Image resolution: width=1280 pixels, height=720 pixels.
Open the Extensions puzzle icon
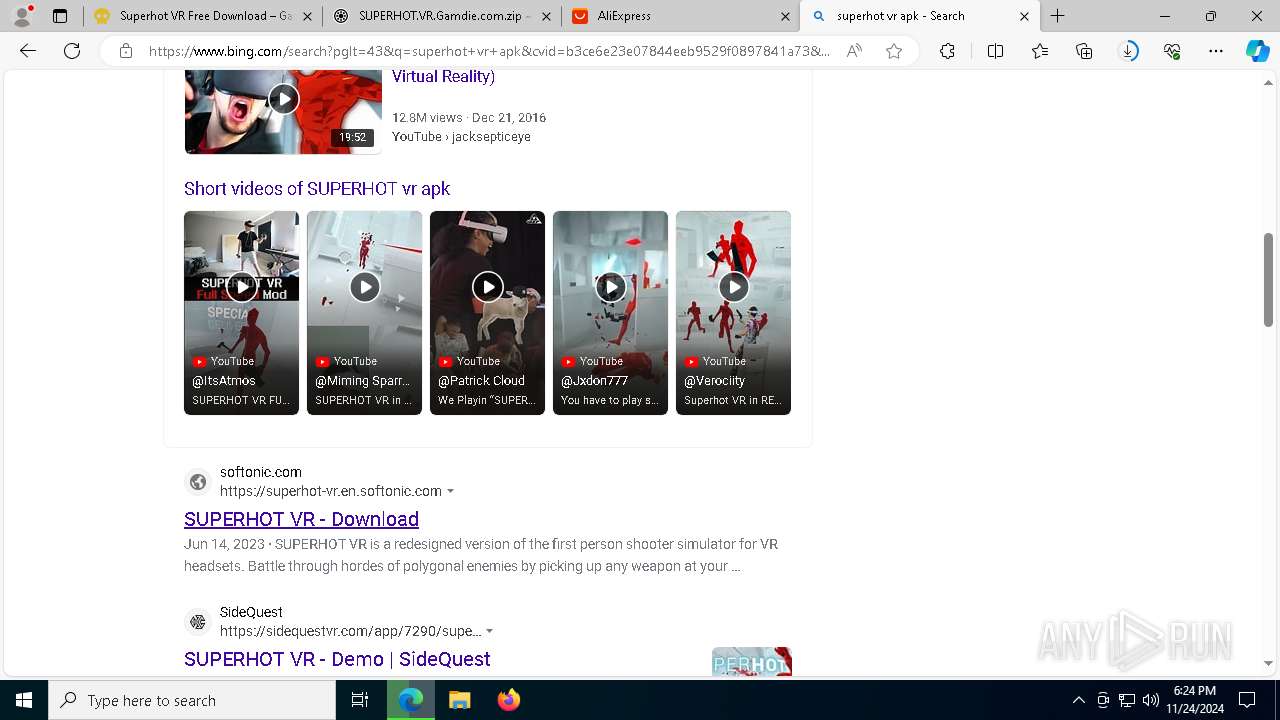point(947,51)
